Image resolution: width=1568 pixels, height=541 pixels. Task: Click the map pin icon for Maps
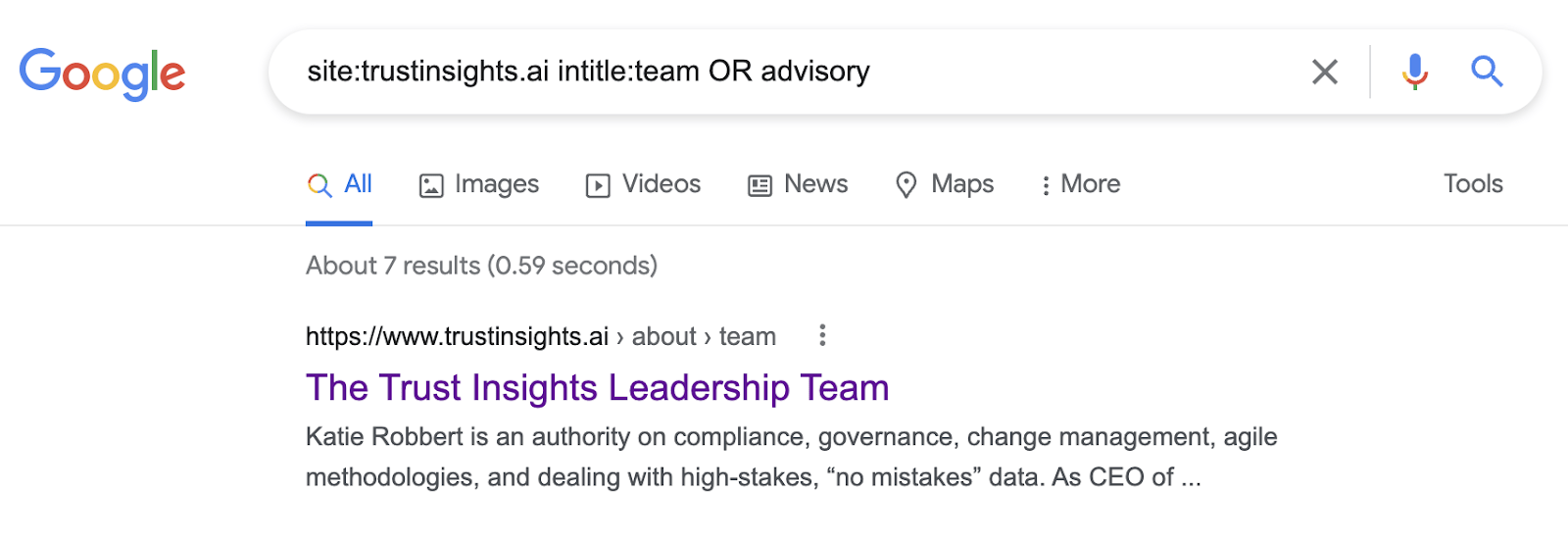906,185
